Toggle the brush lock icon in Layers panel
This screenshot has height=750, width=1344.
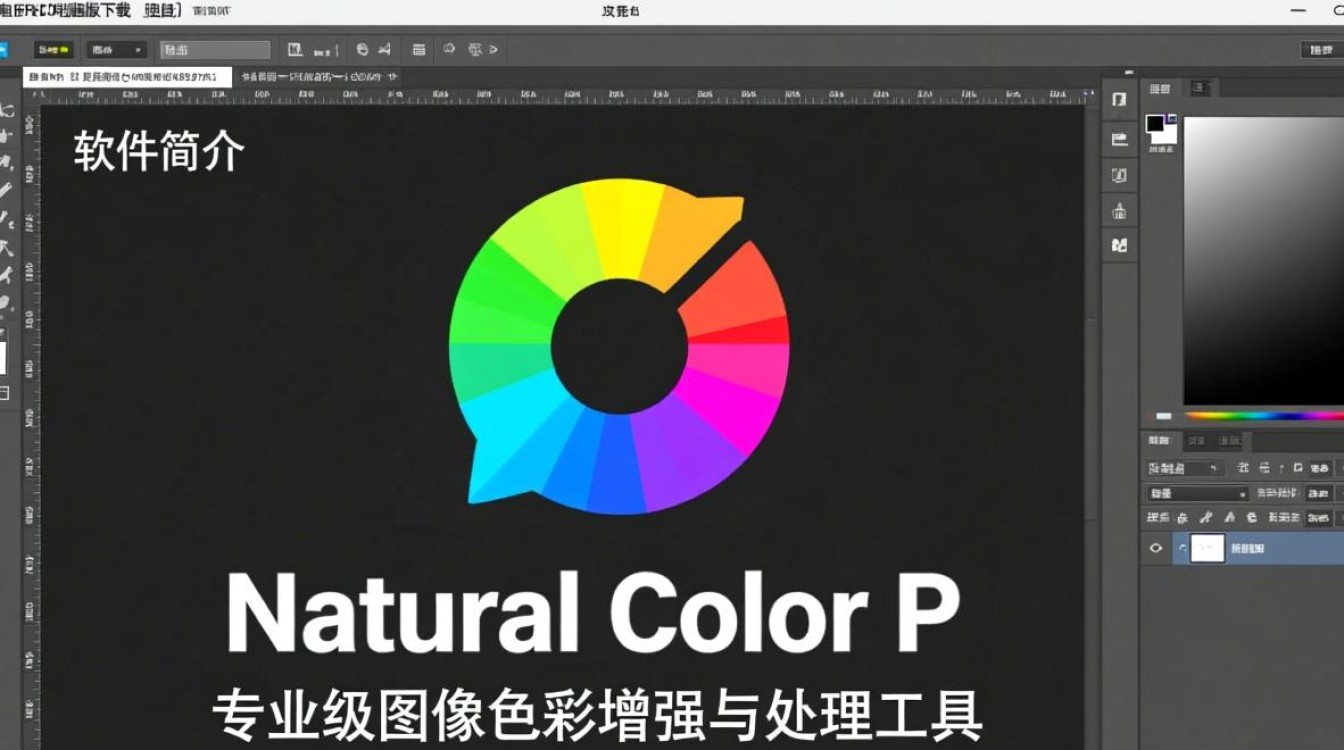pyautogui.click(x=1206, y=517)
